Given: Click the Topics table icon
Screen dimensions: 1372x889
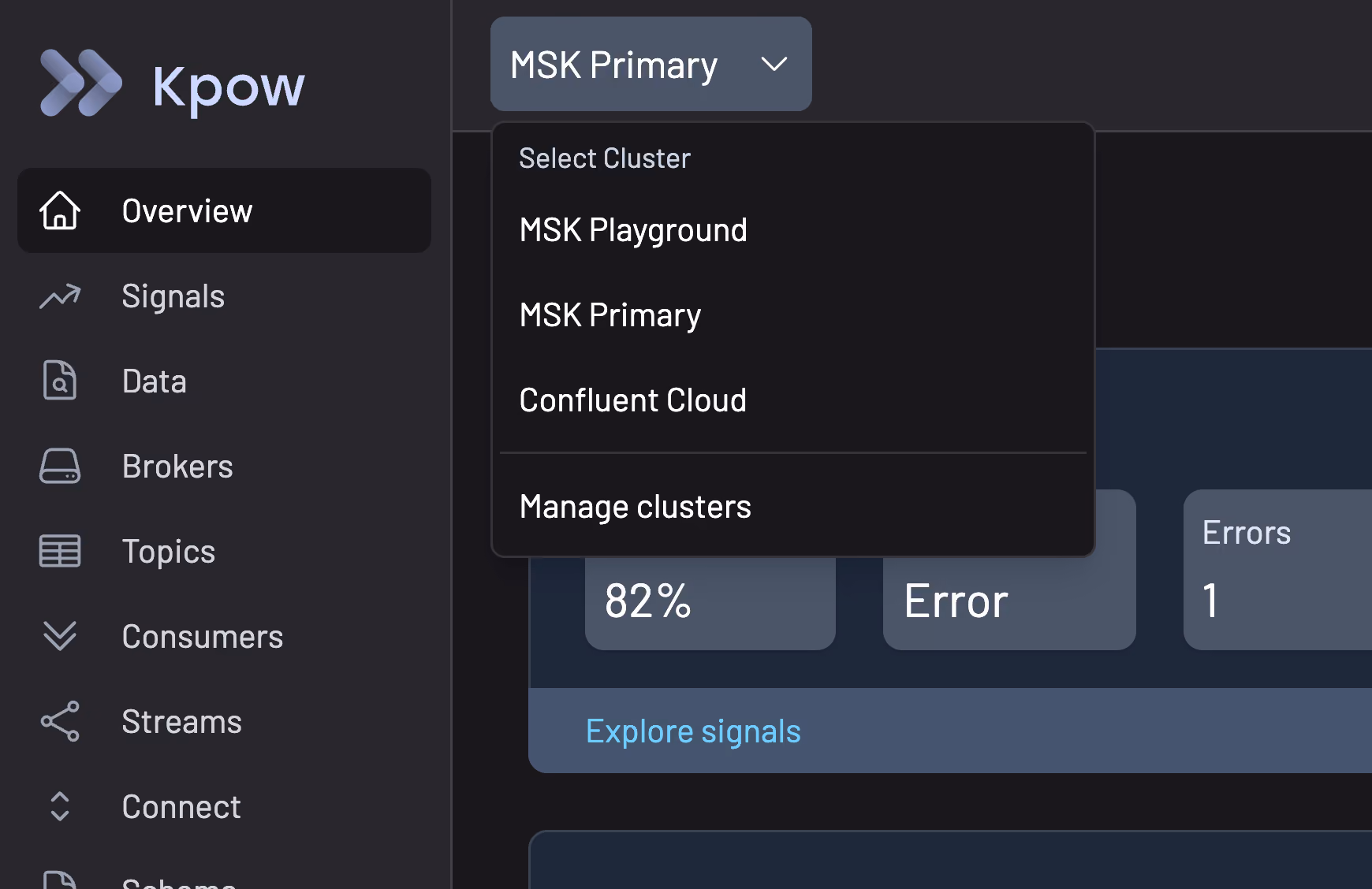Looking at the screenshot, I should point(60,551).
